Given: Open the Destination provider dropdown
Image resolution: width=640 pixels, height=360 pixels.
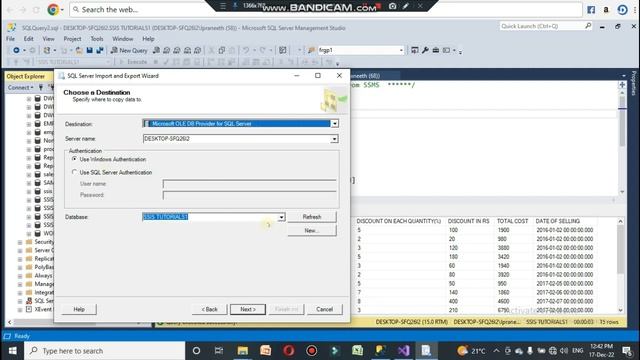Looking at the screenshot, I should [x=334, y=124].
